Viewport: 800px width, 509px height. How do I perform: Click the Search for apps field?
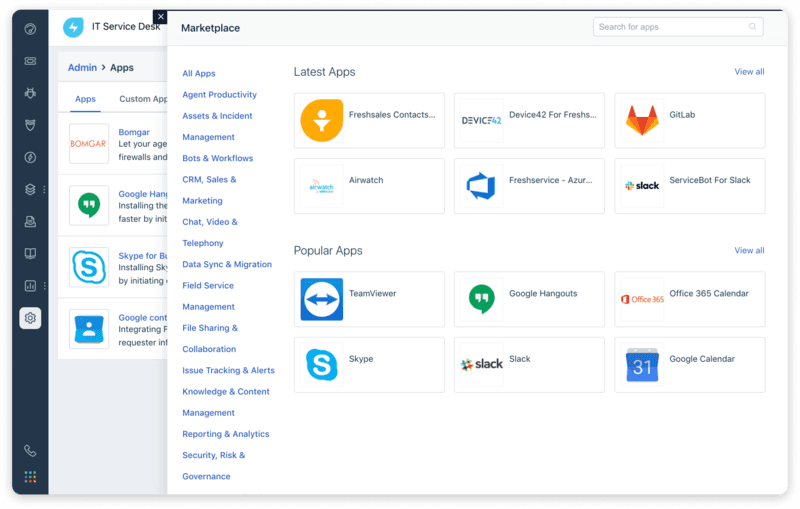click(x=678, y=27)
